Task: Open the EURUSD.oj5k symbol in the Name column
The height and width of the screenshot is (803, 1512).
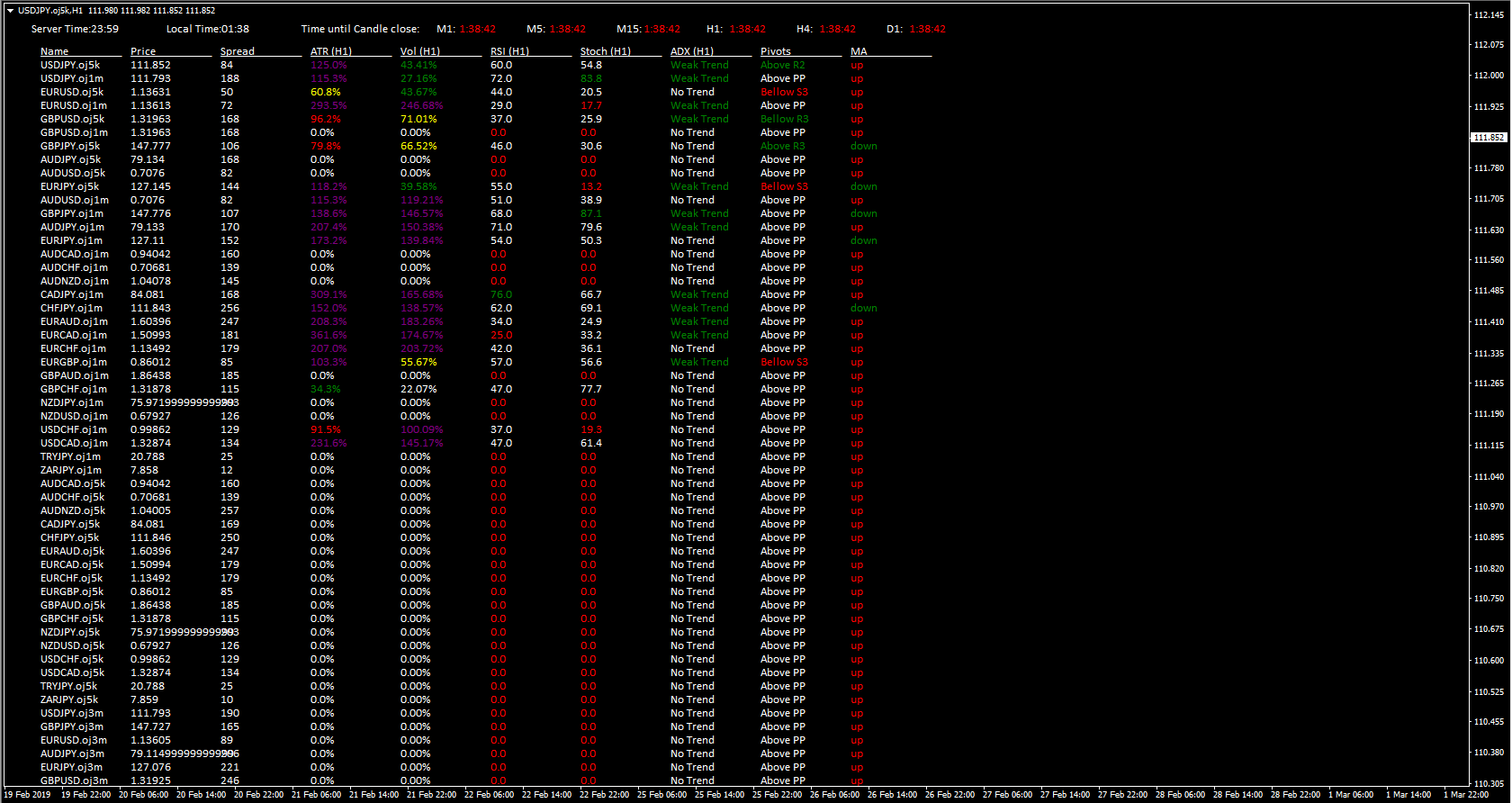Action: tap(72, 92)
